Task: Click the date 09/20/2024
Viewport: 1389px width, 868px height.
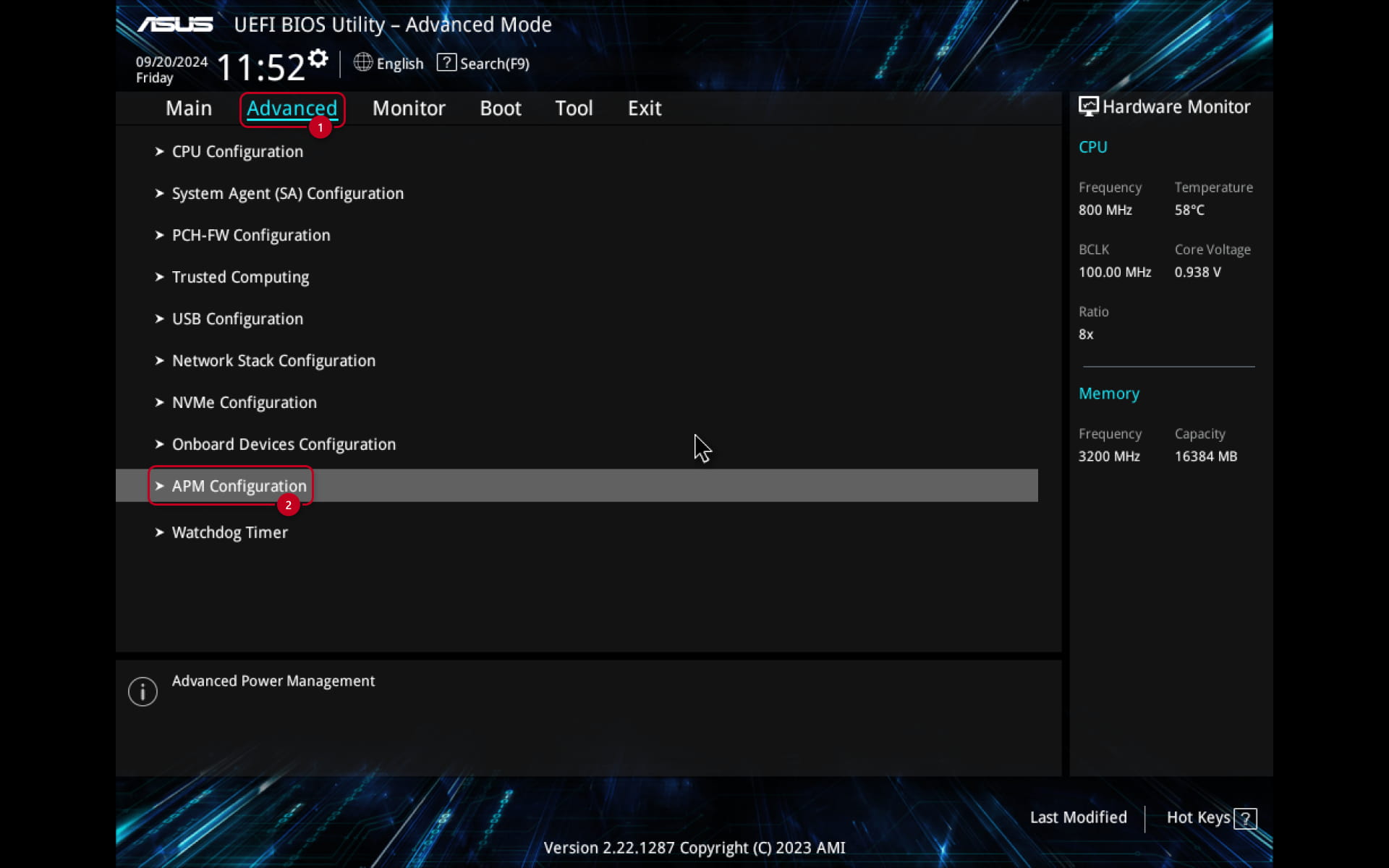Action: coord(171,62)
